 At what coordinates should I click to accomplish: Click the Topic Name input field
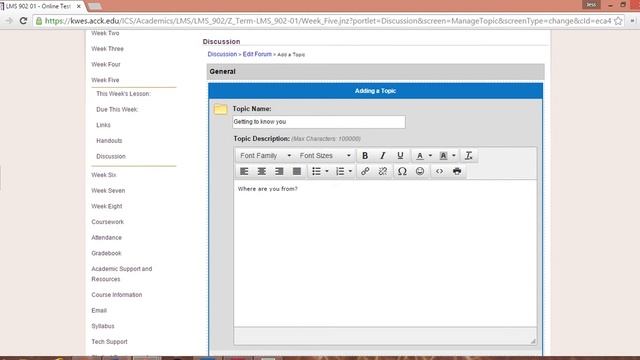click(319, 122)
